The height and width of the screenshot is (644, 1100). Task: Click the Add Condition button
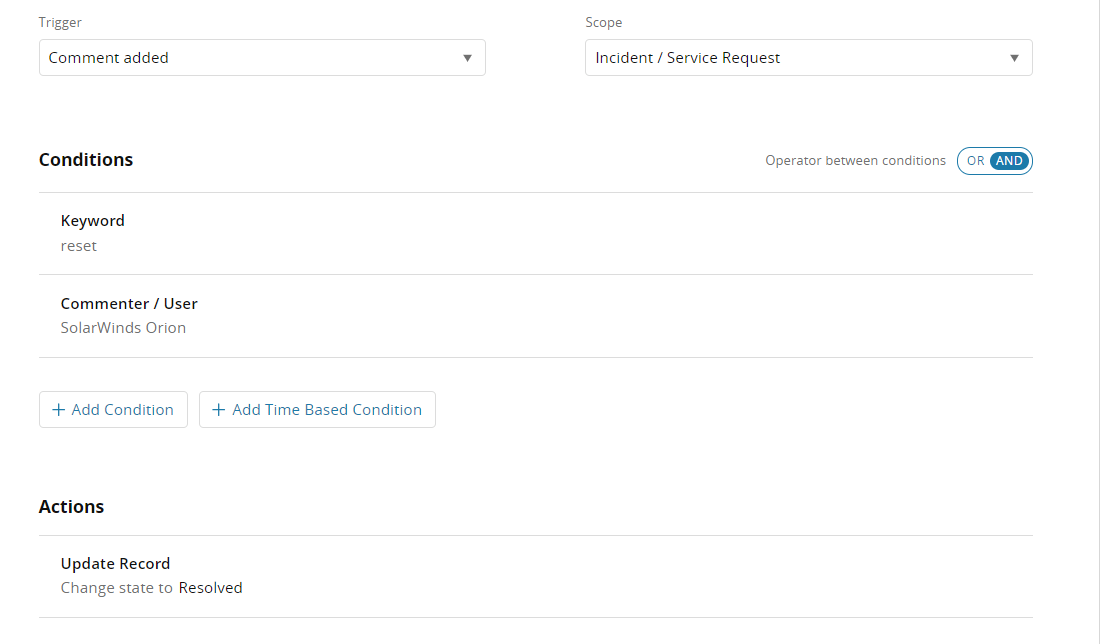[113, 410]
